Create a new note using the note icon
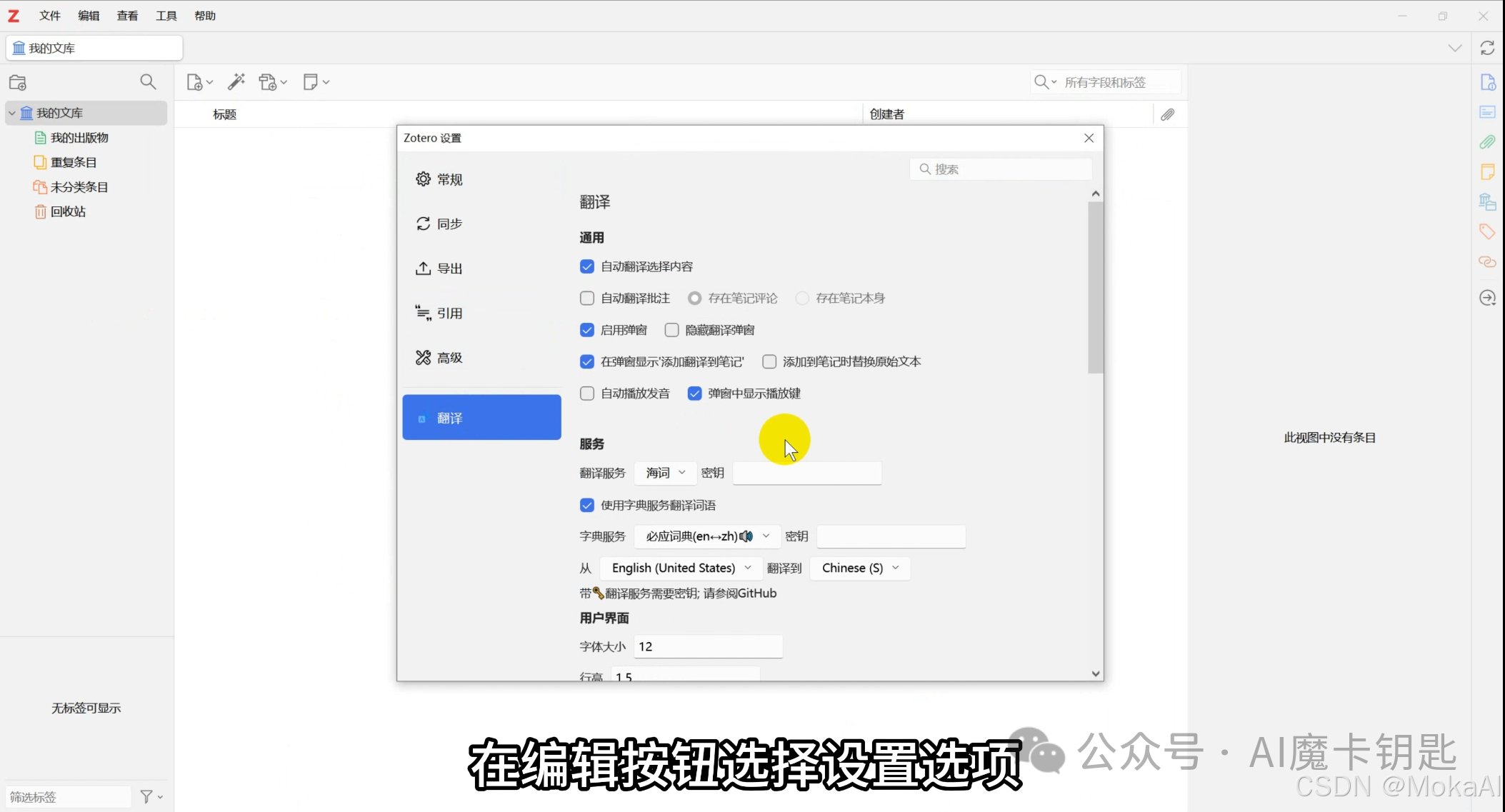Screen dimensions: 1505x812 pos(312,81)
